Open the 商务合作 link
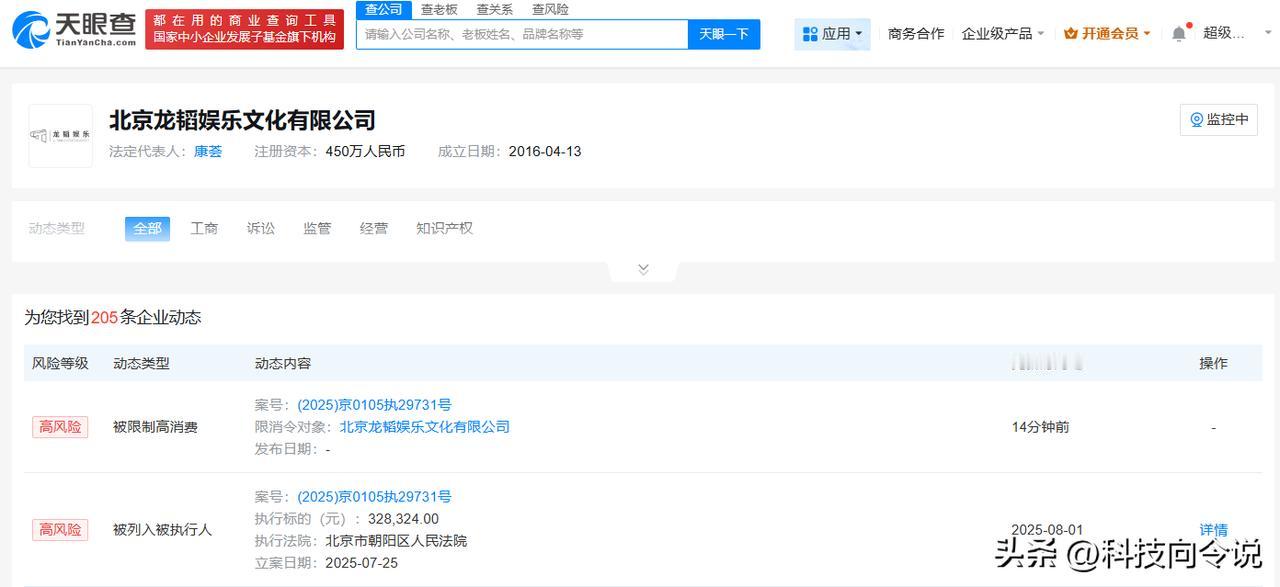 point(916,34)
